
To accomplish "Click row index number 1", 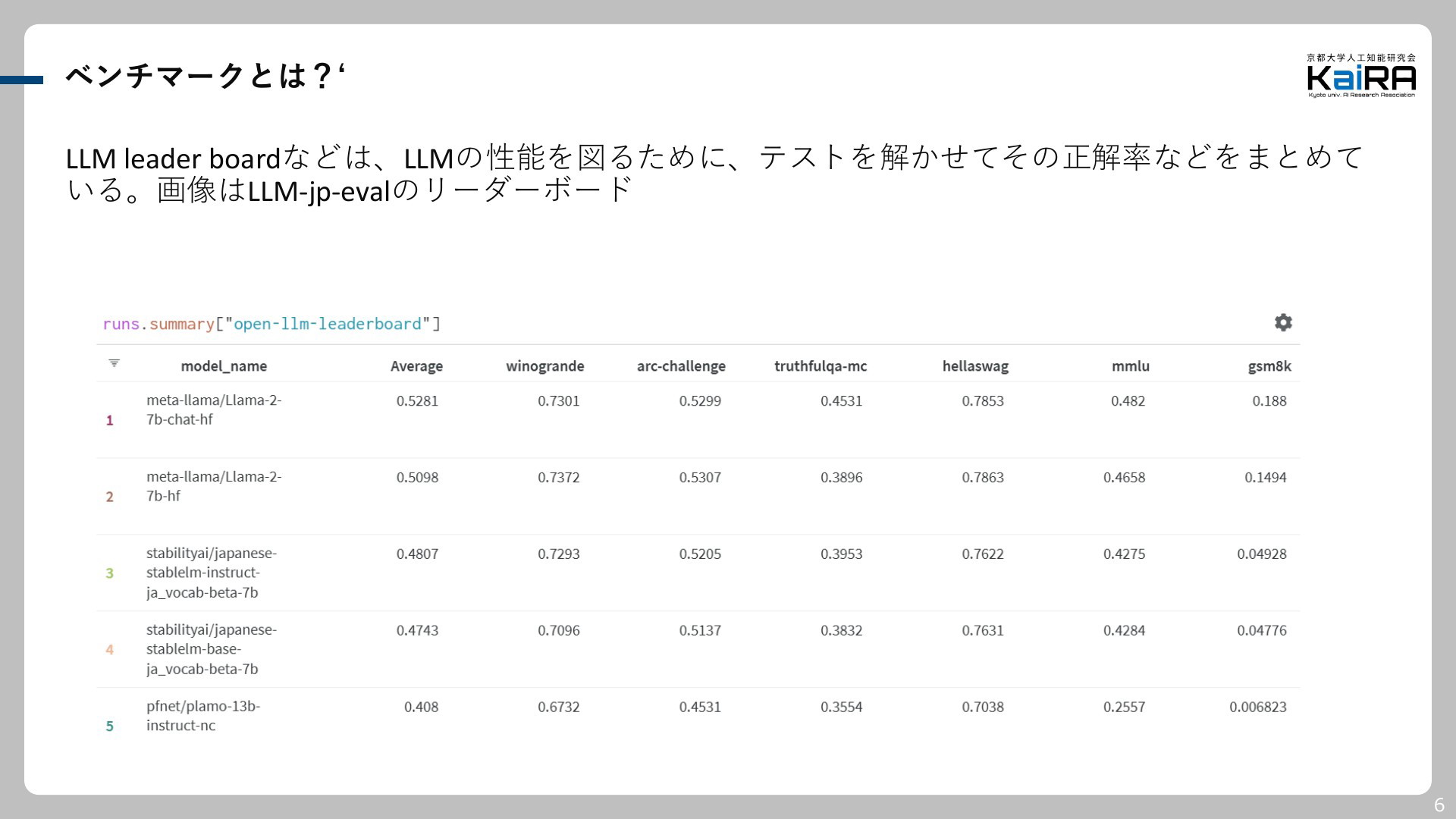I will [110, 420].
